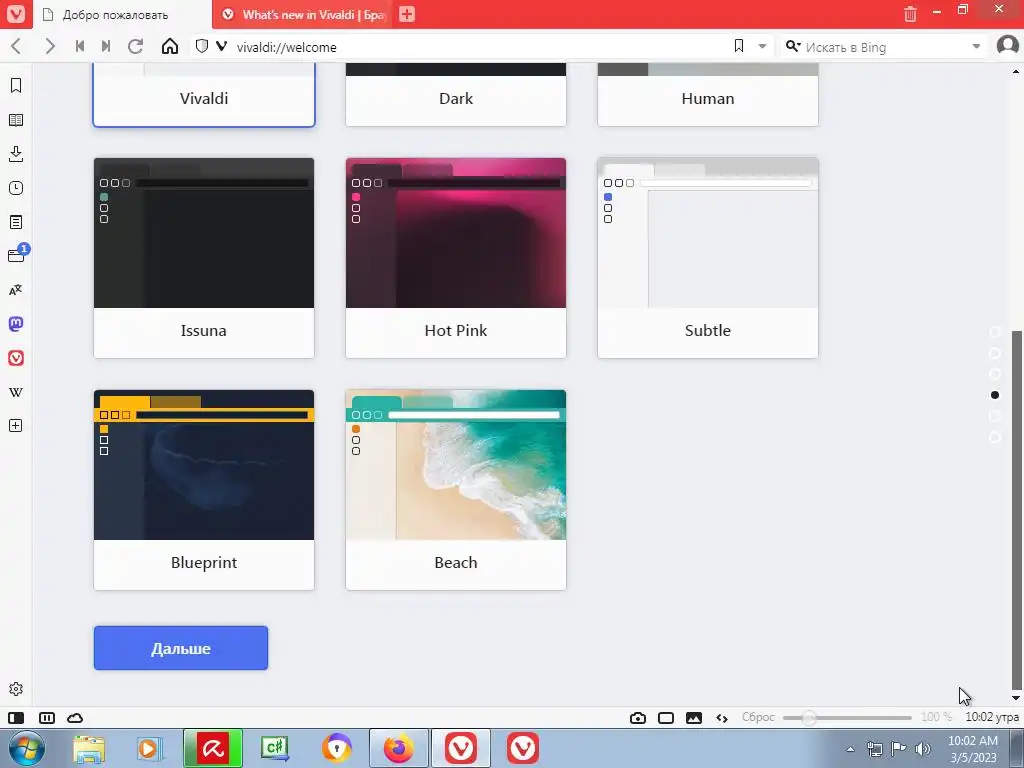1024x768 pixels.
Task: Switch to Добро пожаловать tab
Action: [x=122, y=14]
